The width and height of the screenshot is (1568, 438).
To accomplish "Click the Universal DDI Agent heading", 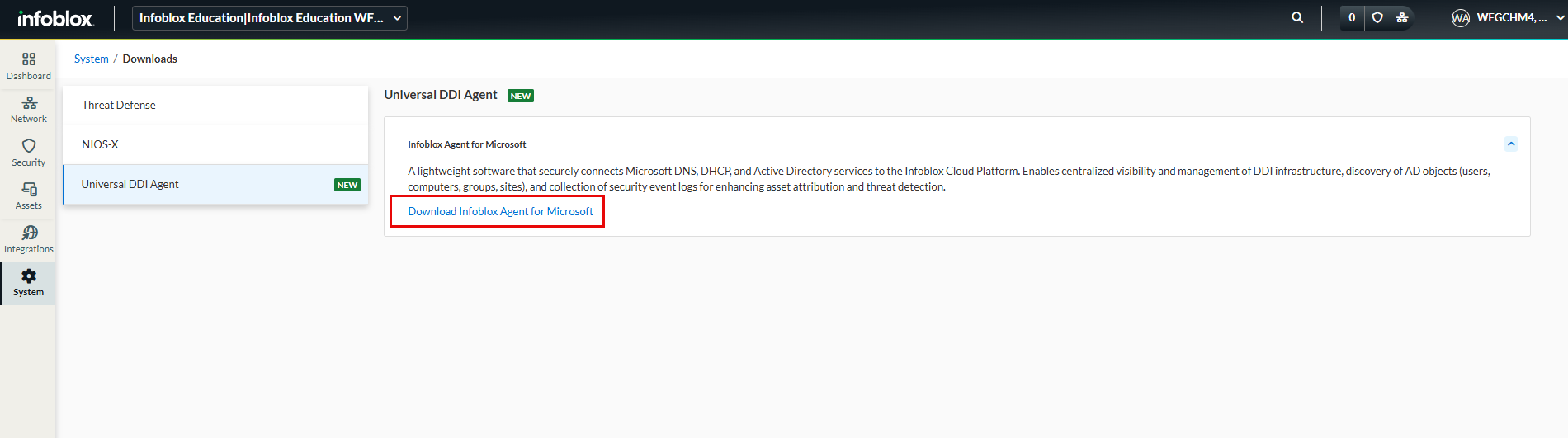I will click(441, 95).
